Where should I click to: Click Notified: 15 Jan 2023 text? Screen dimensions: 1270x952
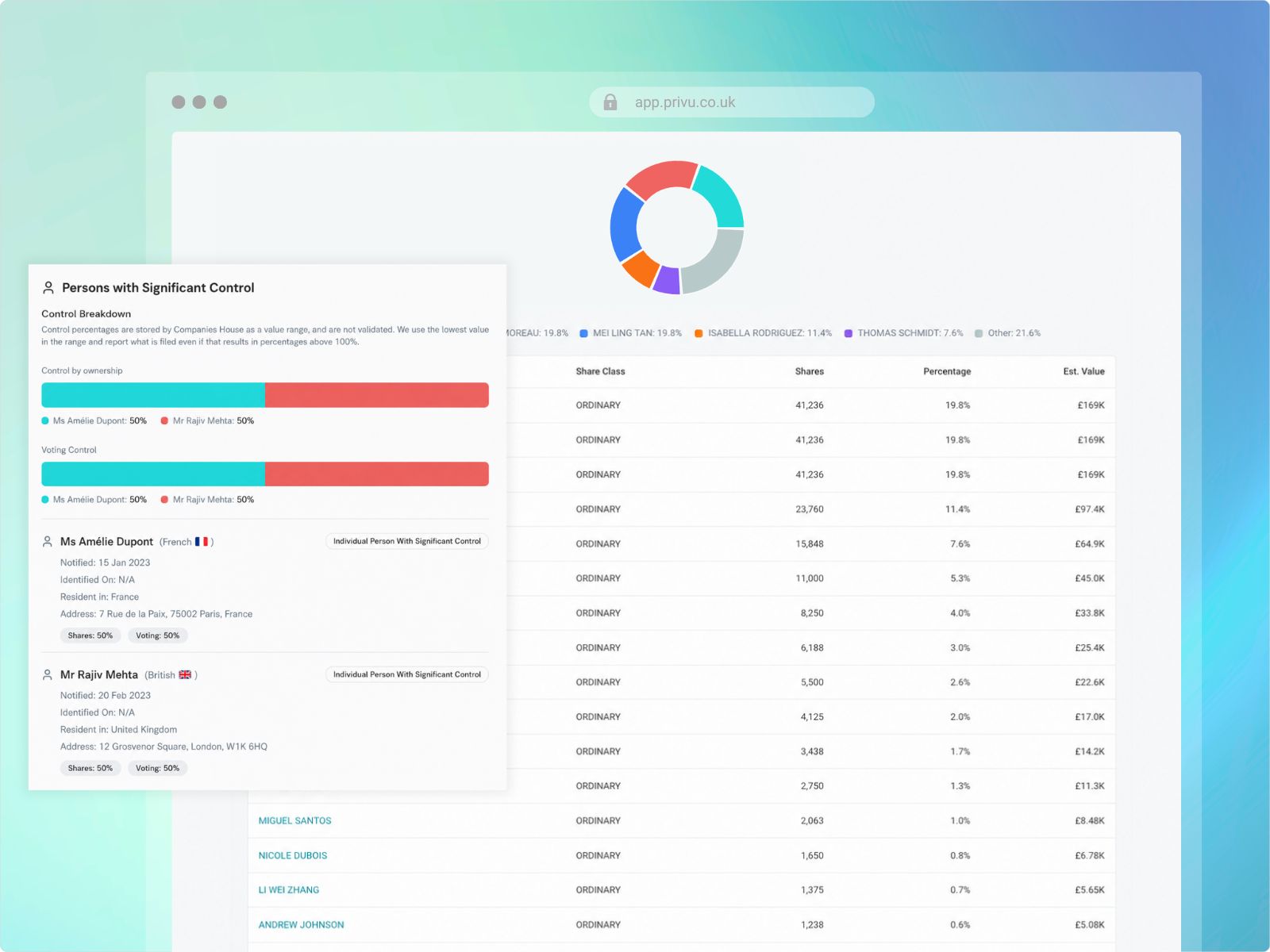[x=105, y=562]
